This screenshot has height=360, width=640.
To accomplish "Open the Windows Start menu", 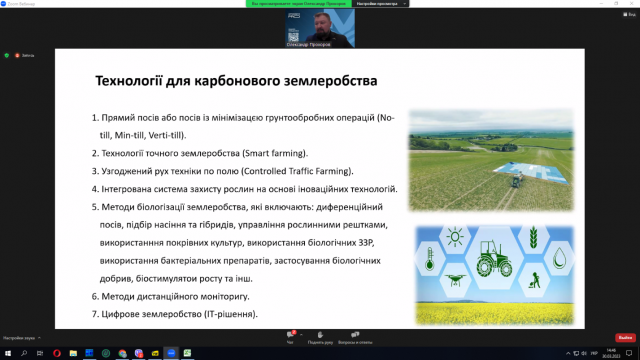I will click(x=8, y=353).
